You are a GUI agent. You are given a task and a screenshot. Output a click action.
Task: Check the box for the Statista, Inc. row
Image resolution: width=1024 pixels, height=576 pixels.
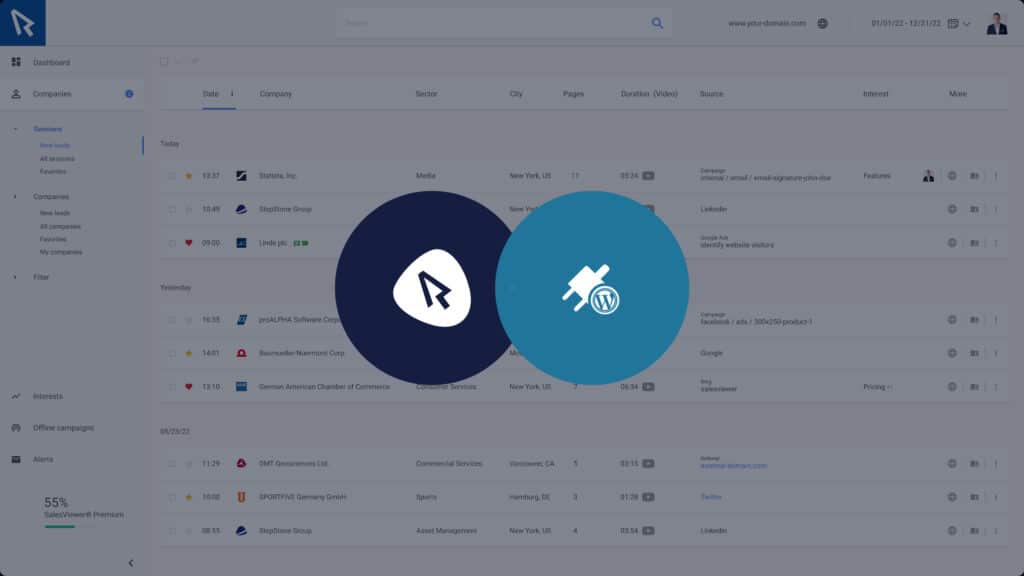coord(172,176)
